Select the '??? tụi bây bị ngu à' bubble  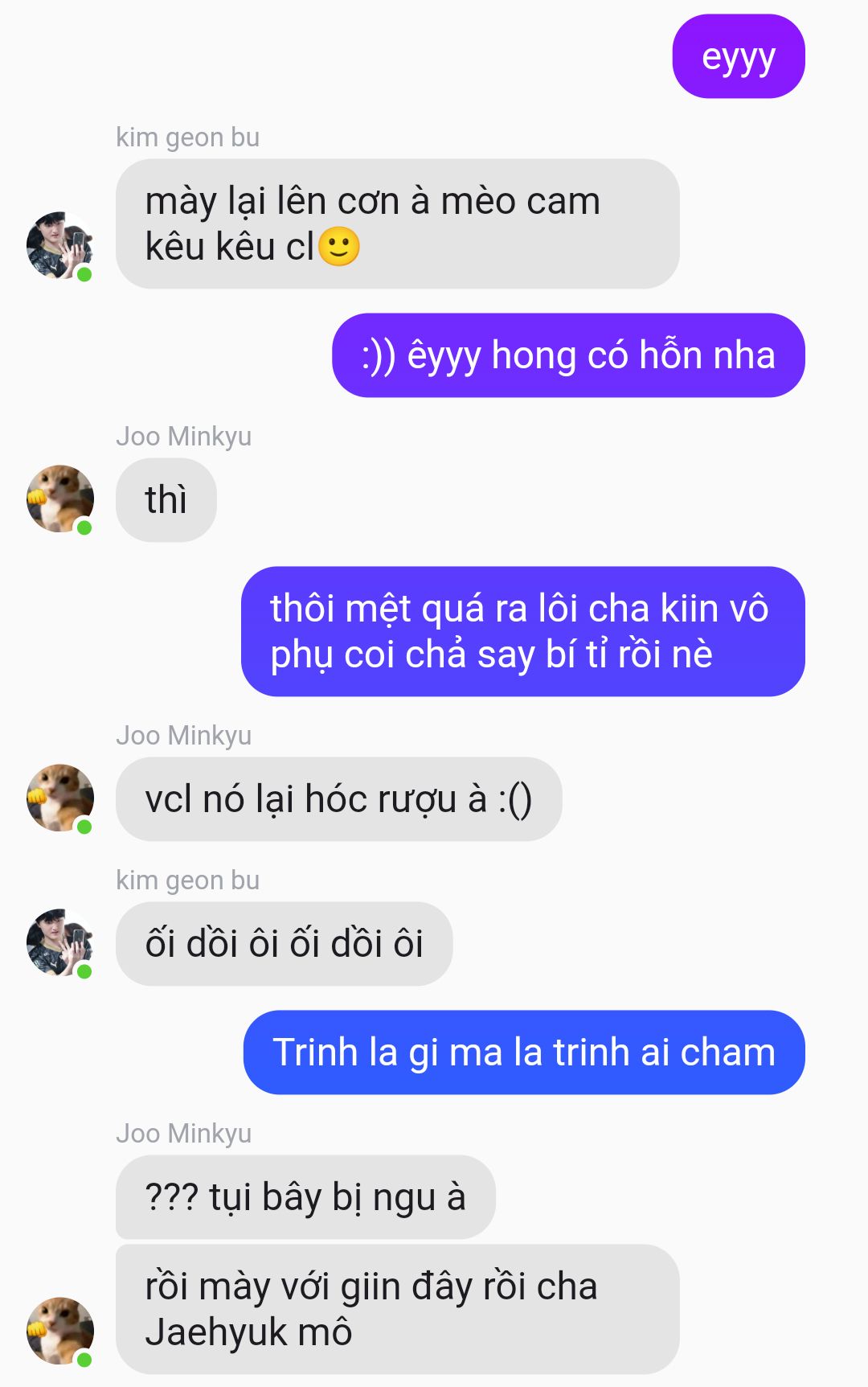[x=305, y=1197]
